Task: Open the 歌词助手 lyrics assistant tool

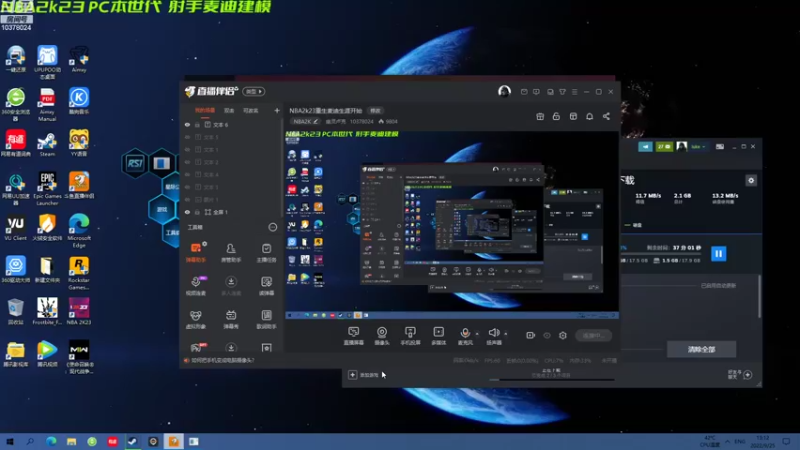Action: click(266, 319)
